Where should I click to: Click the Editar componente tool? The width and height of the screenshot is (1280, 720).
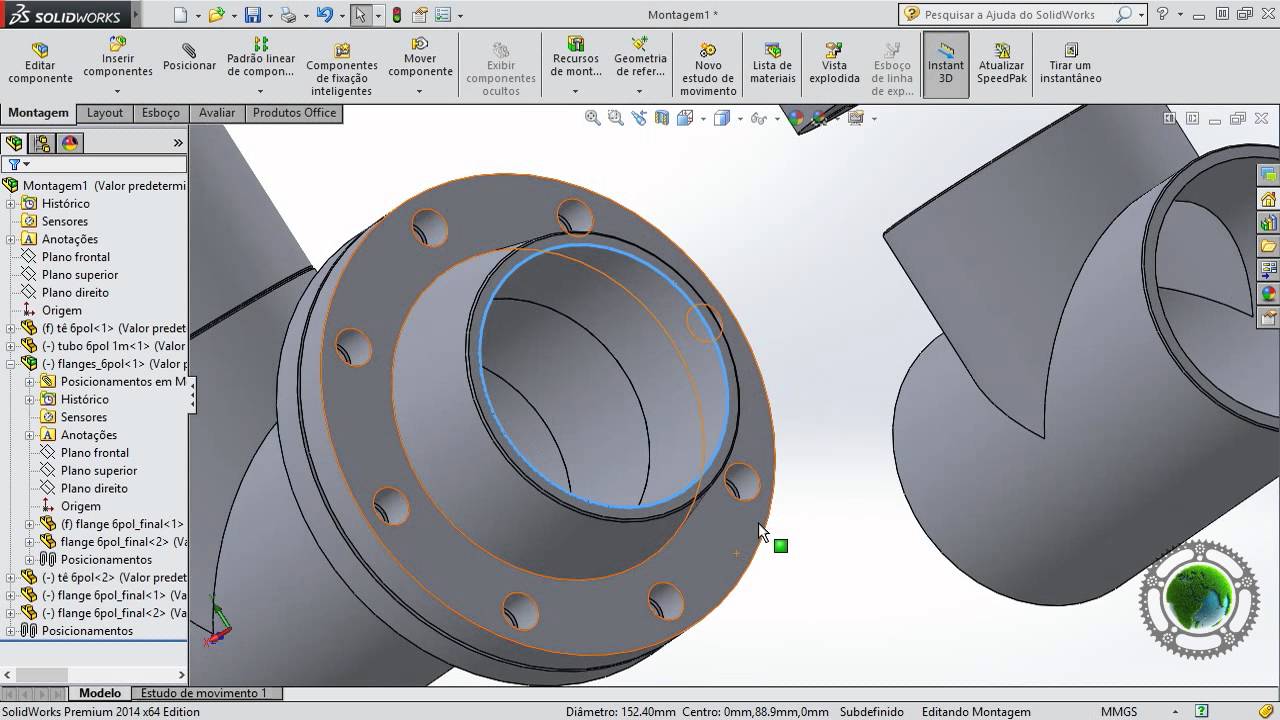pos(40,63)
